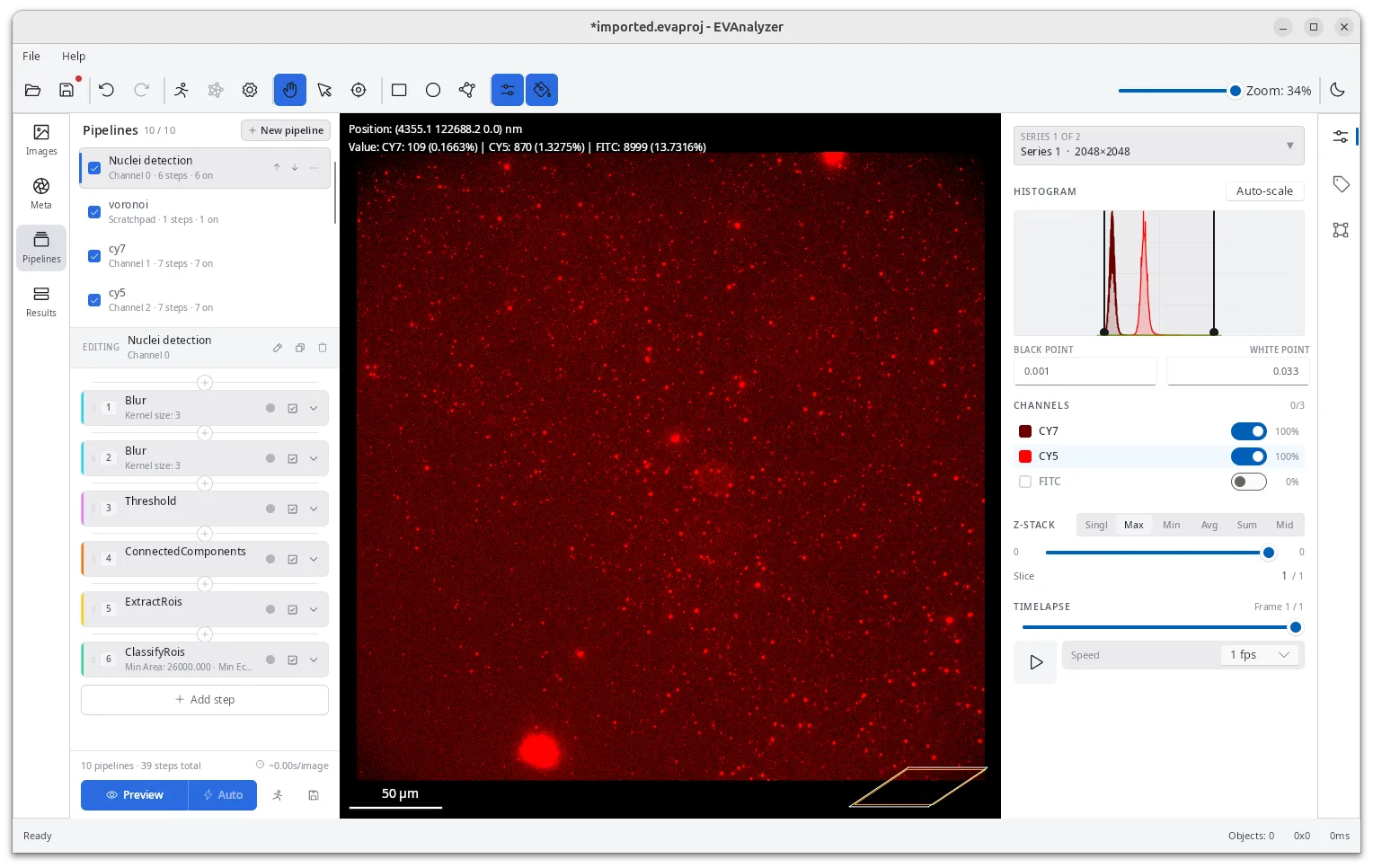The height and width of the screenshot is (868, 1373).
Task: Open the File menu
Action: click(x=31, y=56)
